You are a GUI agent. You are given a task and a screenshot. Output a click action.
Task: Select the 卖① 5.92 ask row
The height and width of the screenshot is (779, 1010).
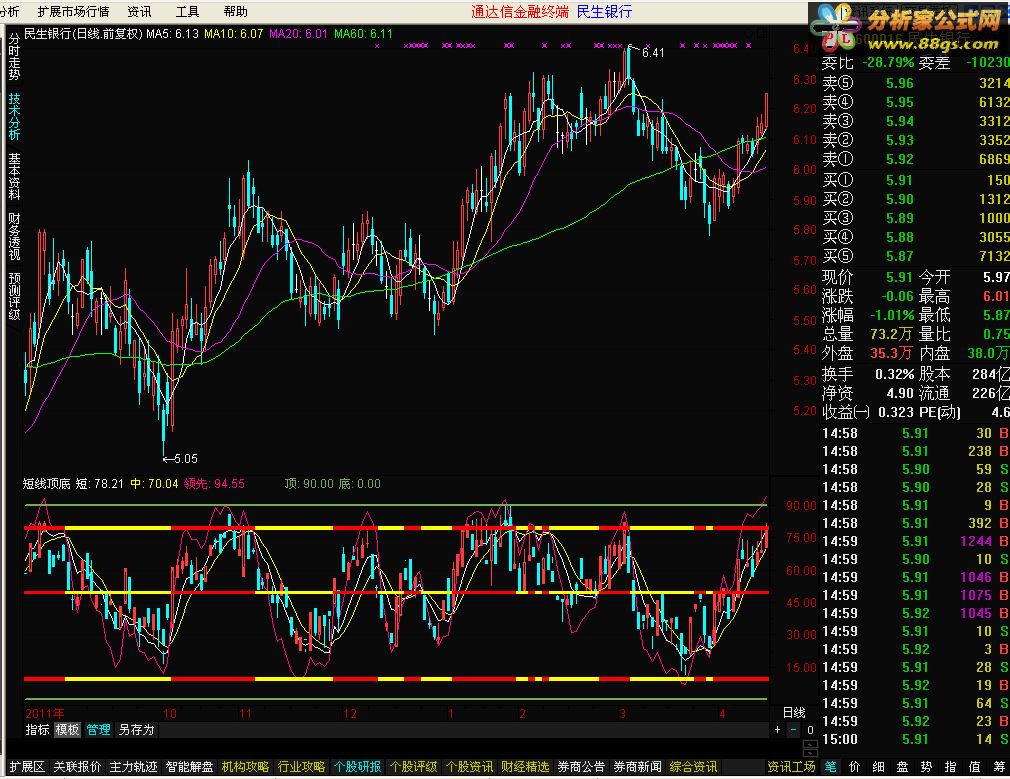click(x=915, y=159)
